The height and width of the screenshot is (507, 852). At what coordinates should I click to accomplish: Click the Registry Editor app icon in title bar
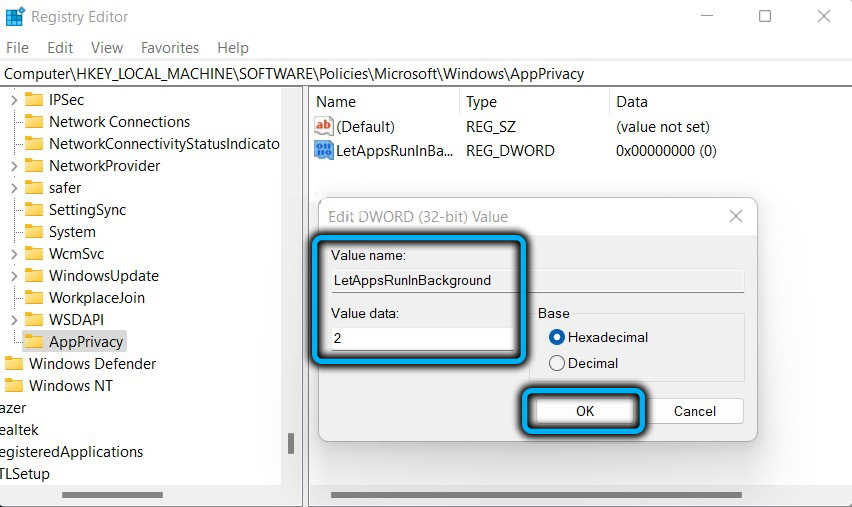click(x=16, y=17)
